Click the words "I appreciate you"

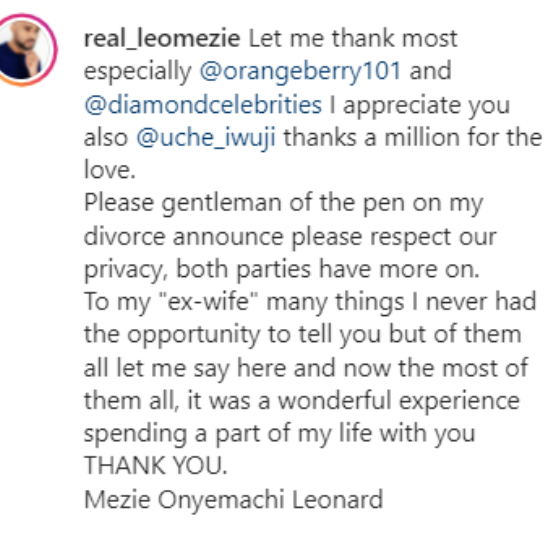[420, 106]
